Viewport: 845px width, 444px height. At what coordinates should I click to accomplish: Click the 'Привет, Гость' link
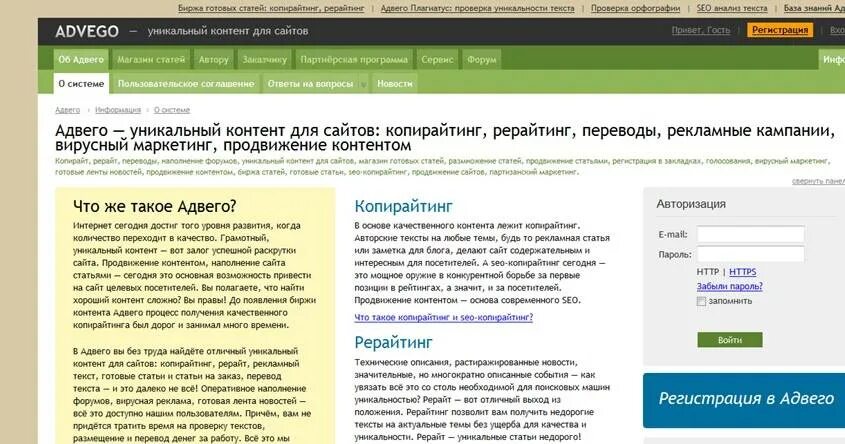coord(701,30)
